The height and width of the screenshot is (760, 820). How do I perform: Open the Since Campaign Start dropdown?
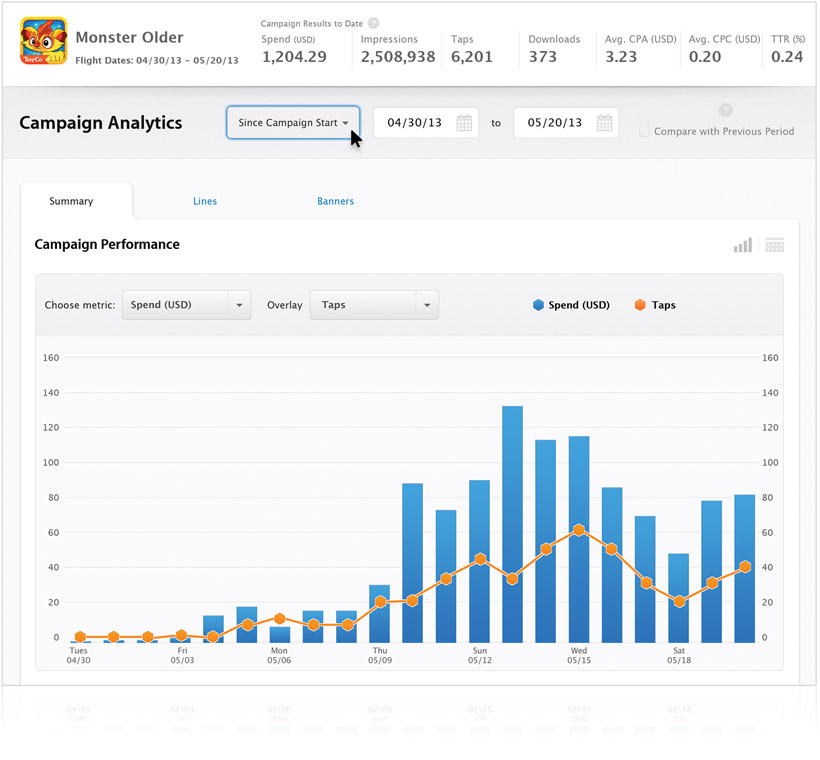(x=293, y=122)
